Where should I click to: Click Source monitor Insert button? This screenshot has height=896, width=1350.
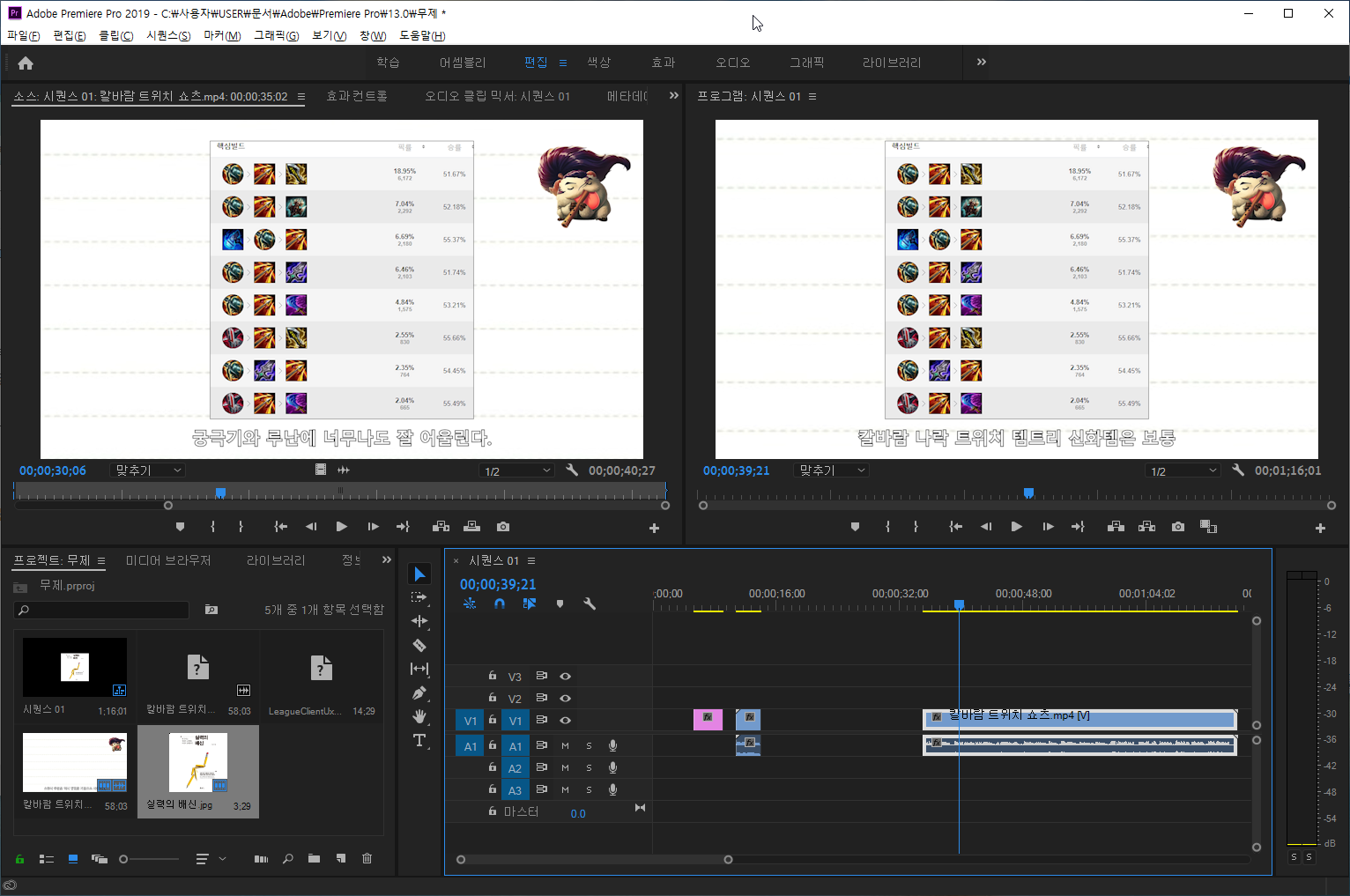(441, 527)
